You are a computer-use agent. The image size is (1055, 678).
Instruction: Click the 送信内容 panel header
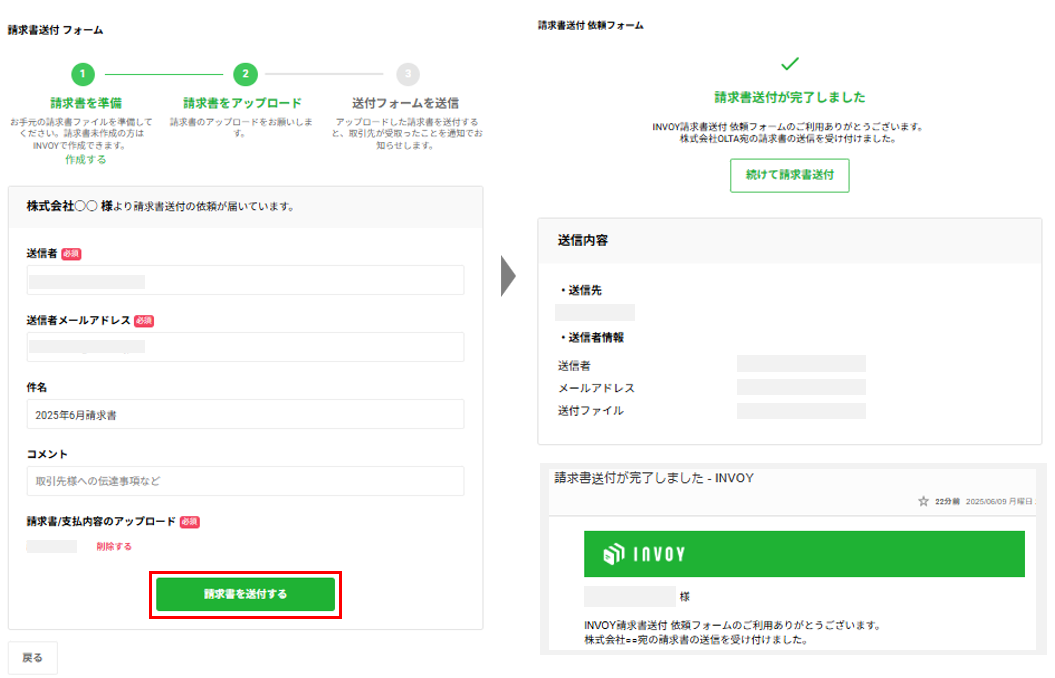[790, 240]
